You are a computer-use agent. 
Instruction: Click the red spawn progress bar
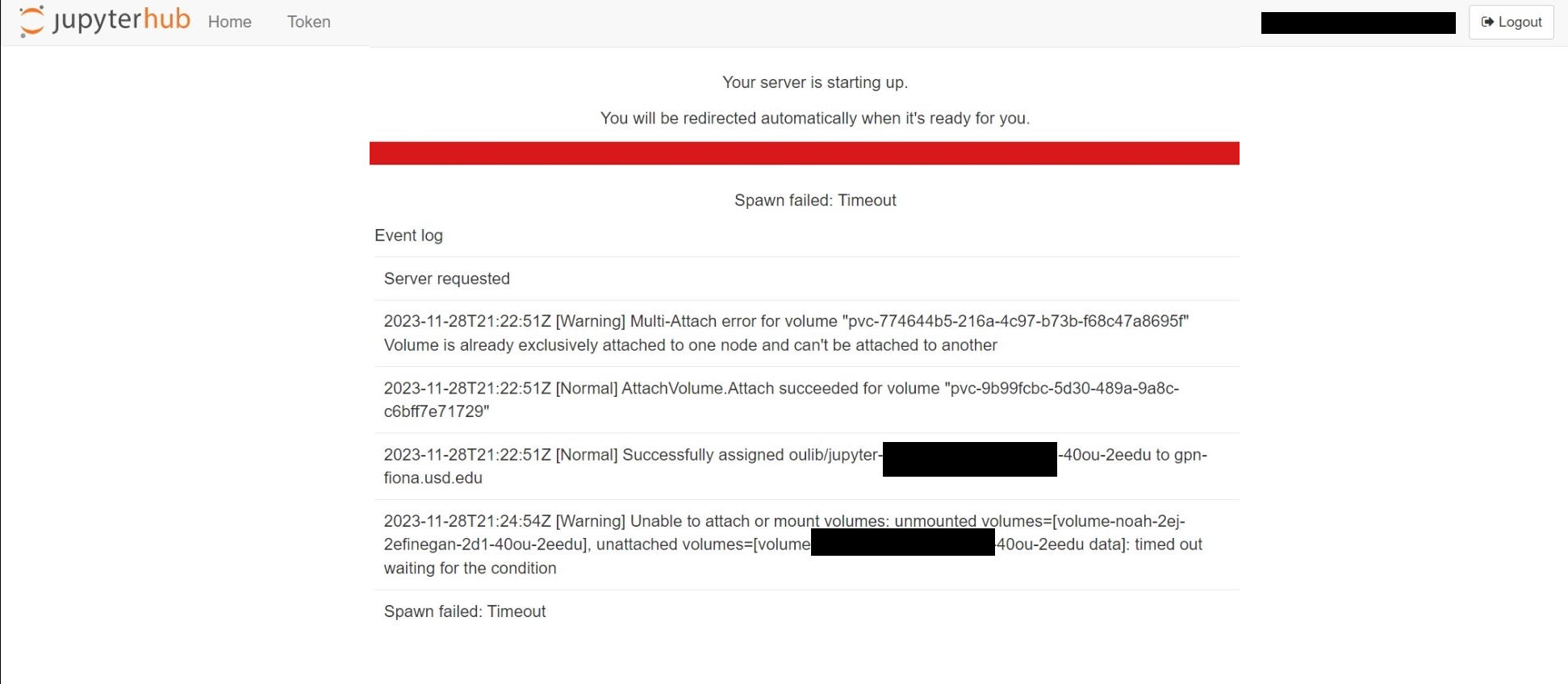[804, 153]
